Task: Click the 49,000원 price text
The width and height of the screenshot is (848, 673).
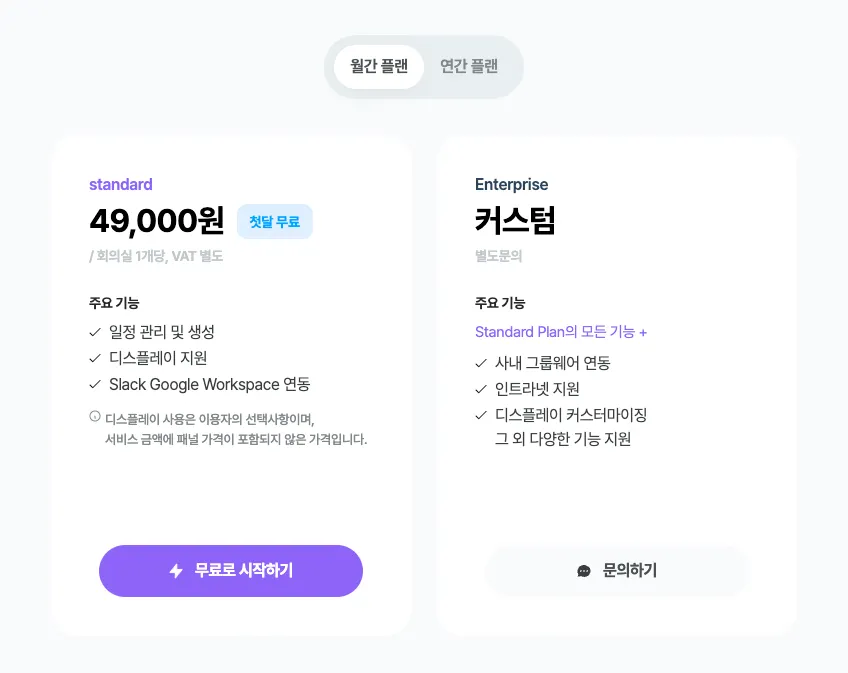Action: click(x=156, y=220)
